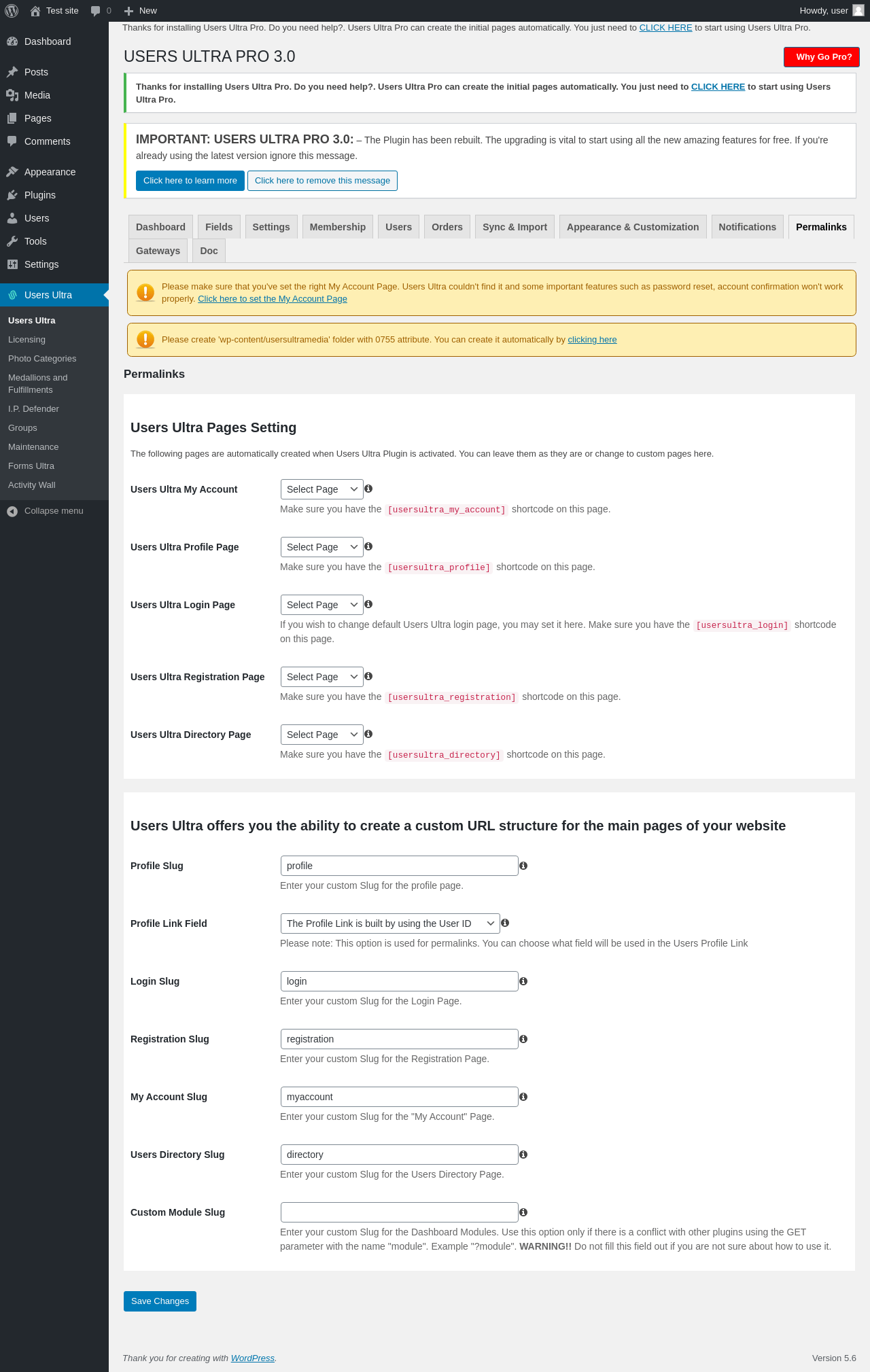Open the WordPress logo menu
This screenshot has height=1372, width=870.
[12, 11]
